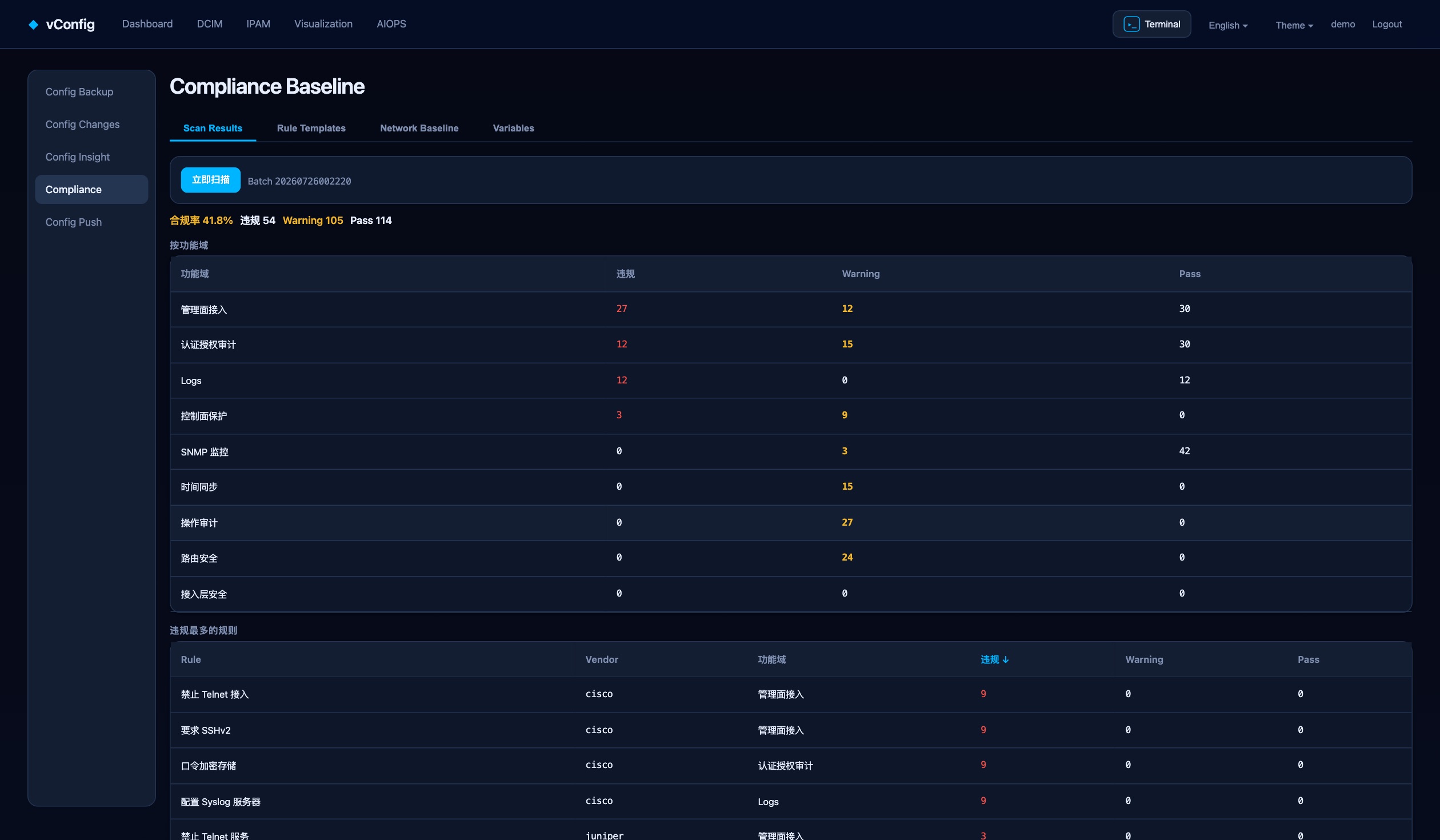Viewport: 1440px width, 840px height.
Task: Open the Terminal button
Action: (x=1151, y=24)
